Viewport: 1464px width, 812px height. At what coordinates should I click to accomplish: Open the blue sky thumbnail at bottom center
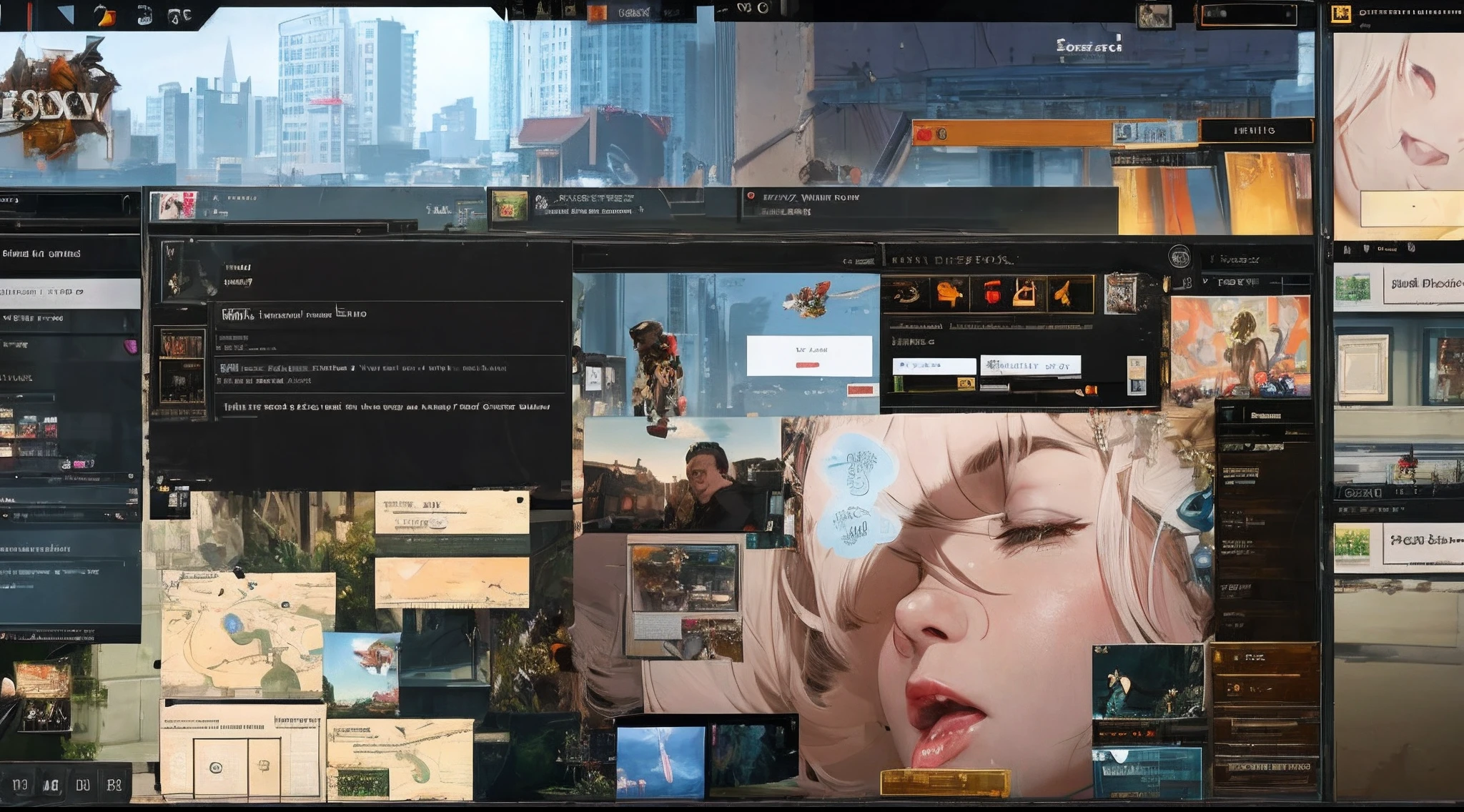pyautogui.click(x=660, y=763)
